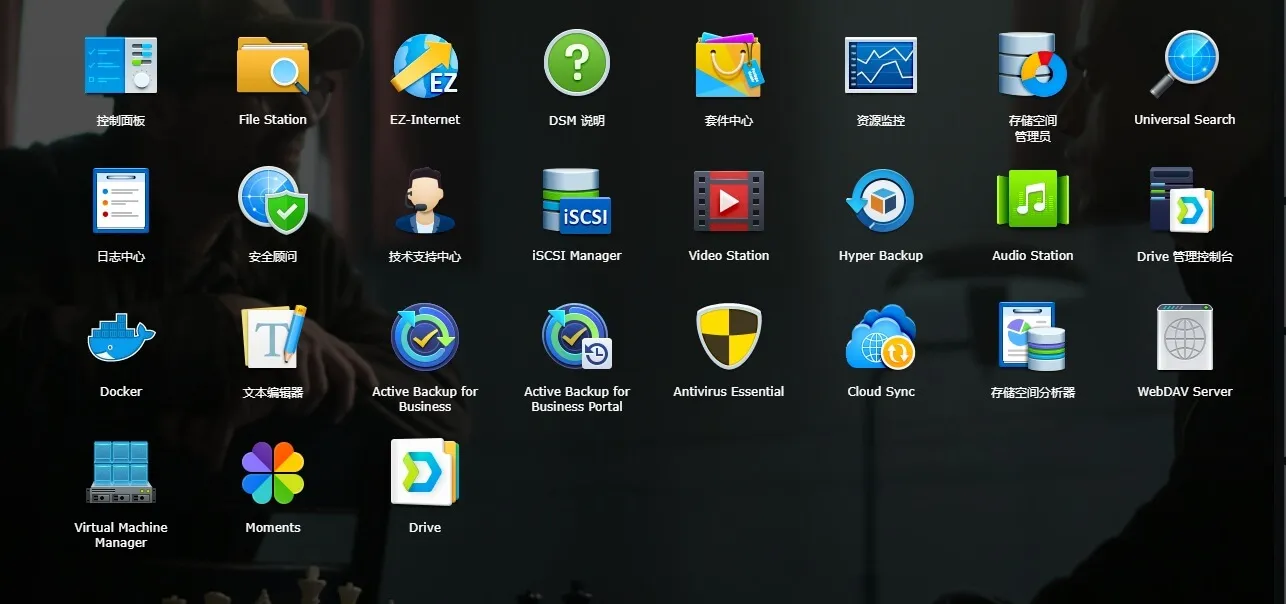This screenshot has width=1286, height=604.
Task: Launch iSCSI Manager
Action: 577,201
